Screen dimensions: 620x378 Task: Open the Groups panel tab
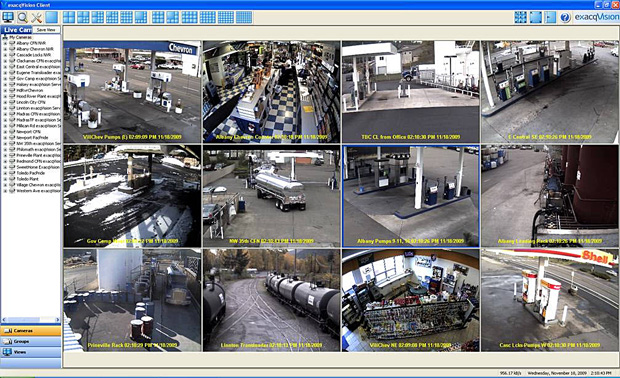(x=31, y=341)
